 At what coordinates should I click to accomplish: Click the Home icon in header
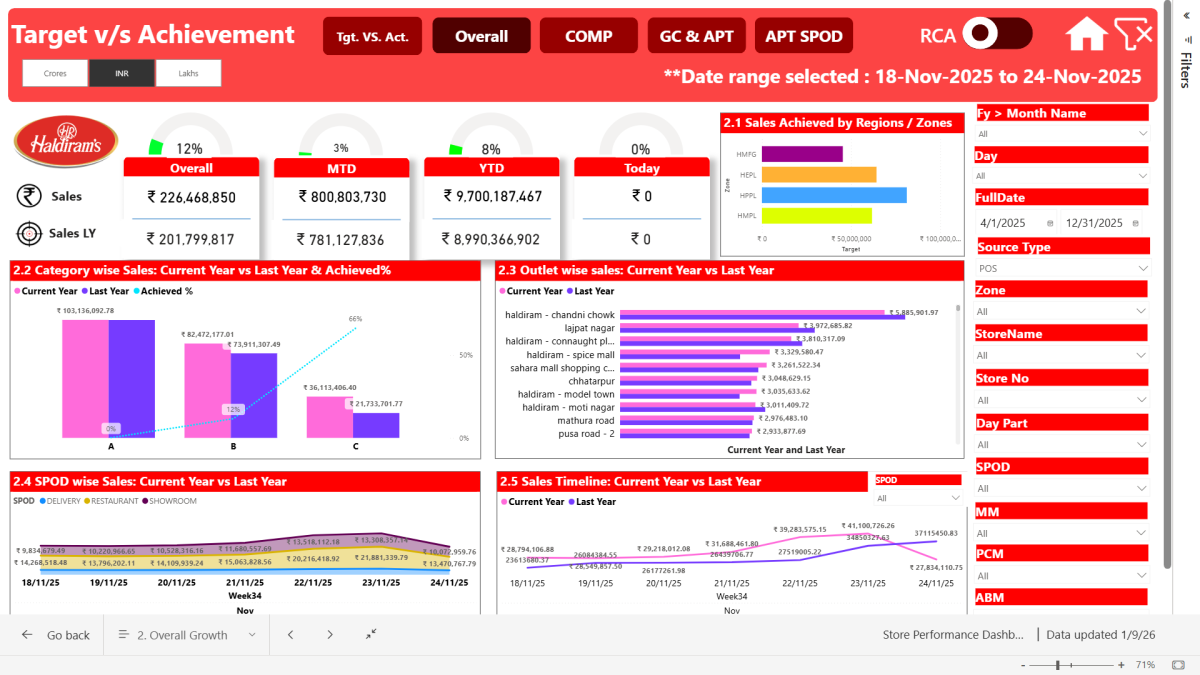click(x=1086, y=34)
